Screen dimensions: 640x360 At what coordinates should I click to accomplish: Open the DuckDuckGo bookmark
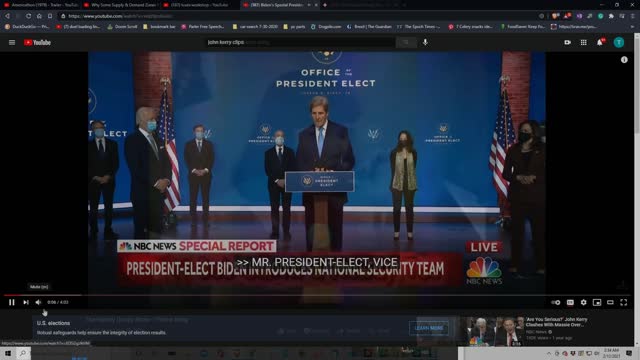[x=27, y=27]
